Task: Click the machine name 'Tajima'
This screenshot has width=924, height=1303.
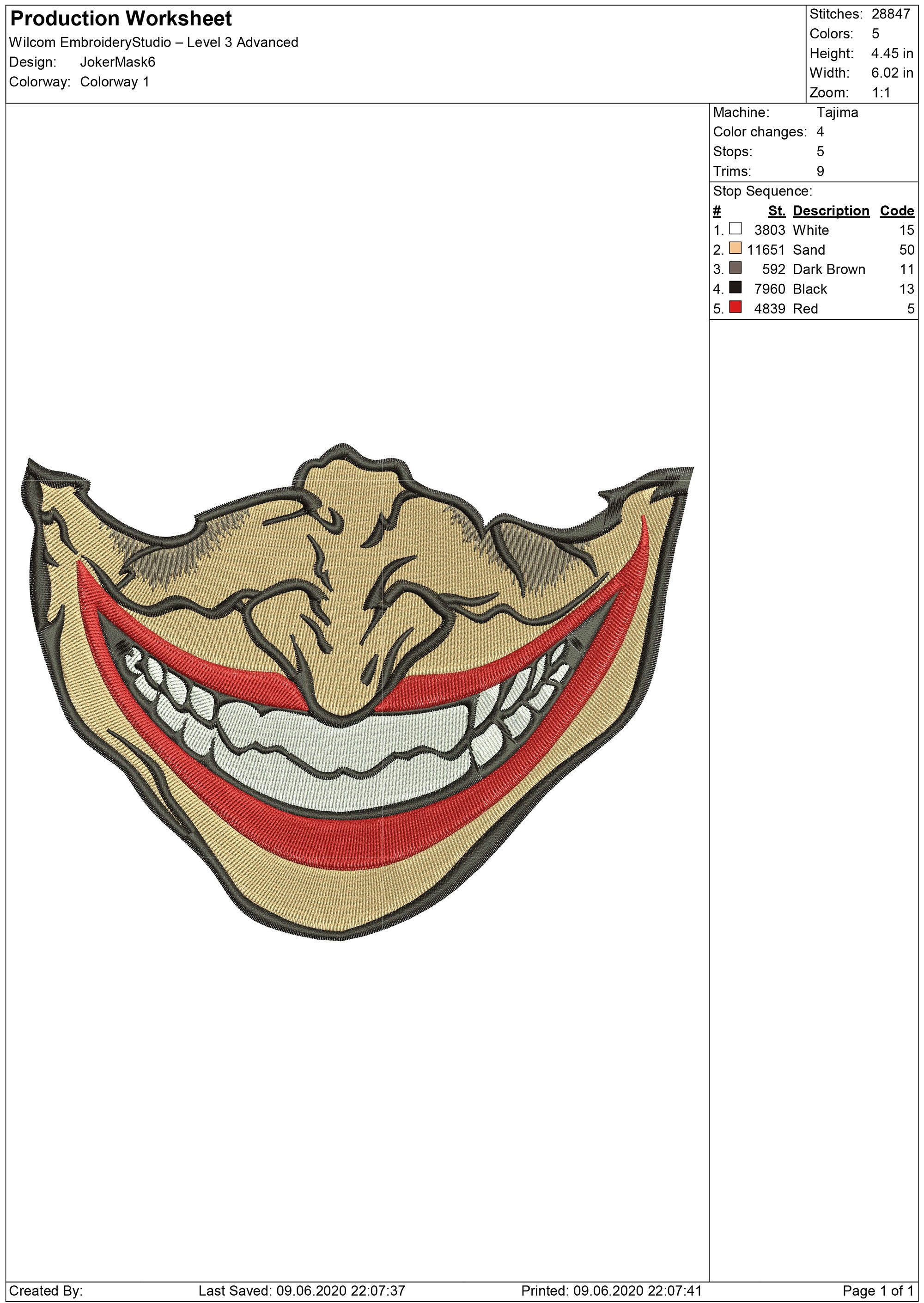Action: coord(838,113)
